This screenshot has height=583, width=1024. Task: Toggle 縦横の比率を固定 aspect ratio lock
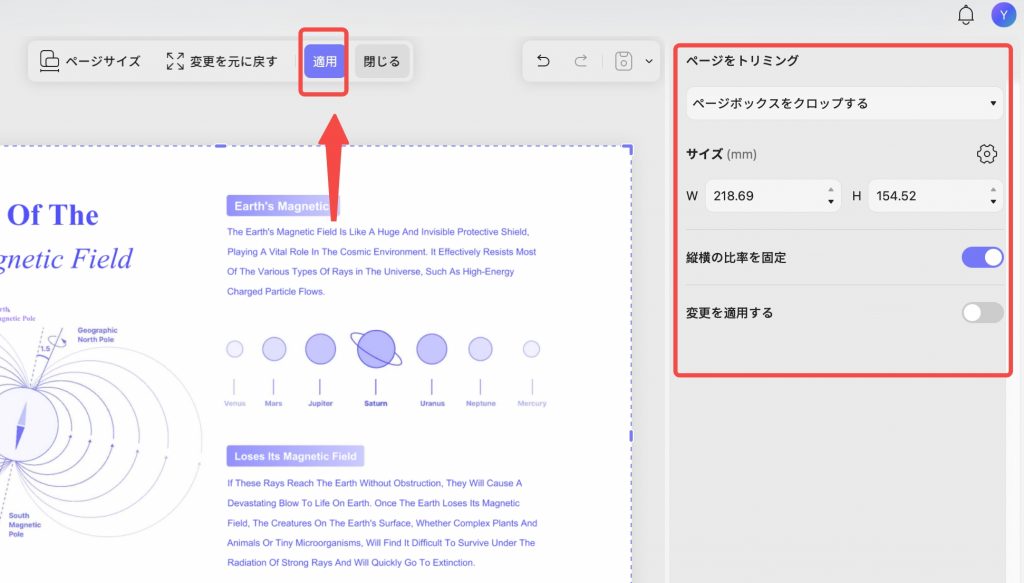(x=982, y=257)
